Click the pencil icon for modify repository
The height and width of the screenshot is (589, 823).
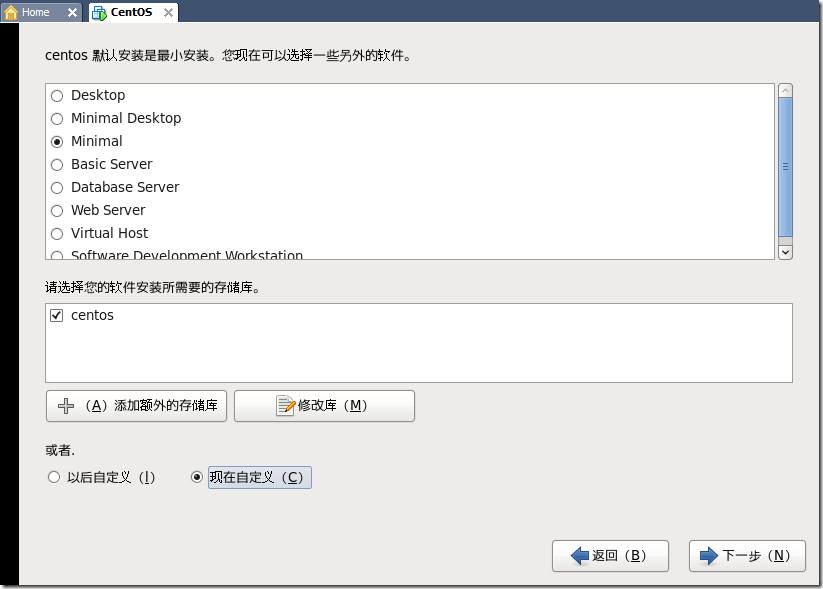point(285,406)
